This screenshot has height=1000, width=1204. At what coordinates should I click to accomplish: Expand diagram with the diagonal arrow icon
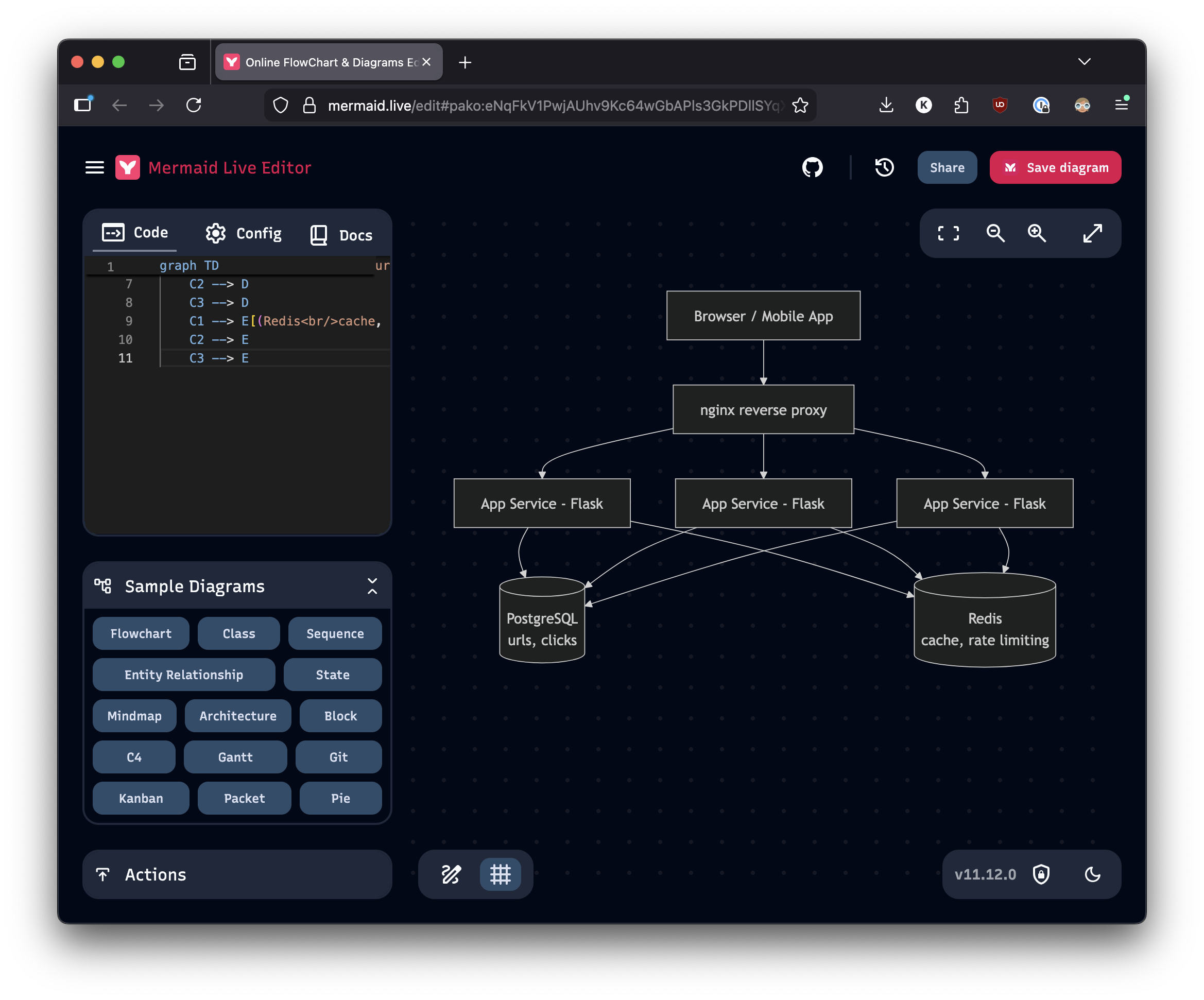tap(1093, 233)
